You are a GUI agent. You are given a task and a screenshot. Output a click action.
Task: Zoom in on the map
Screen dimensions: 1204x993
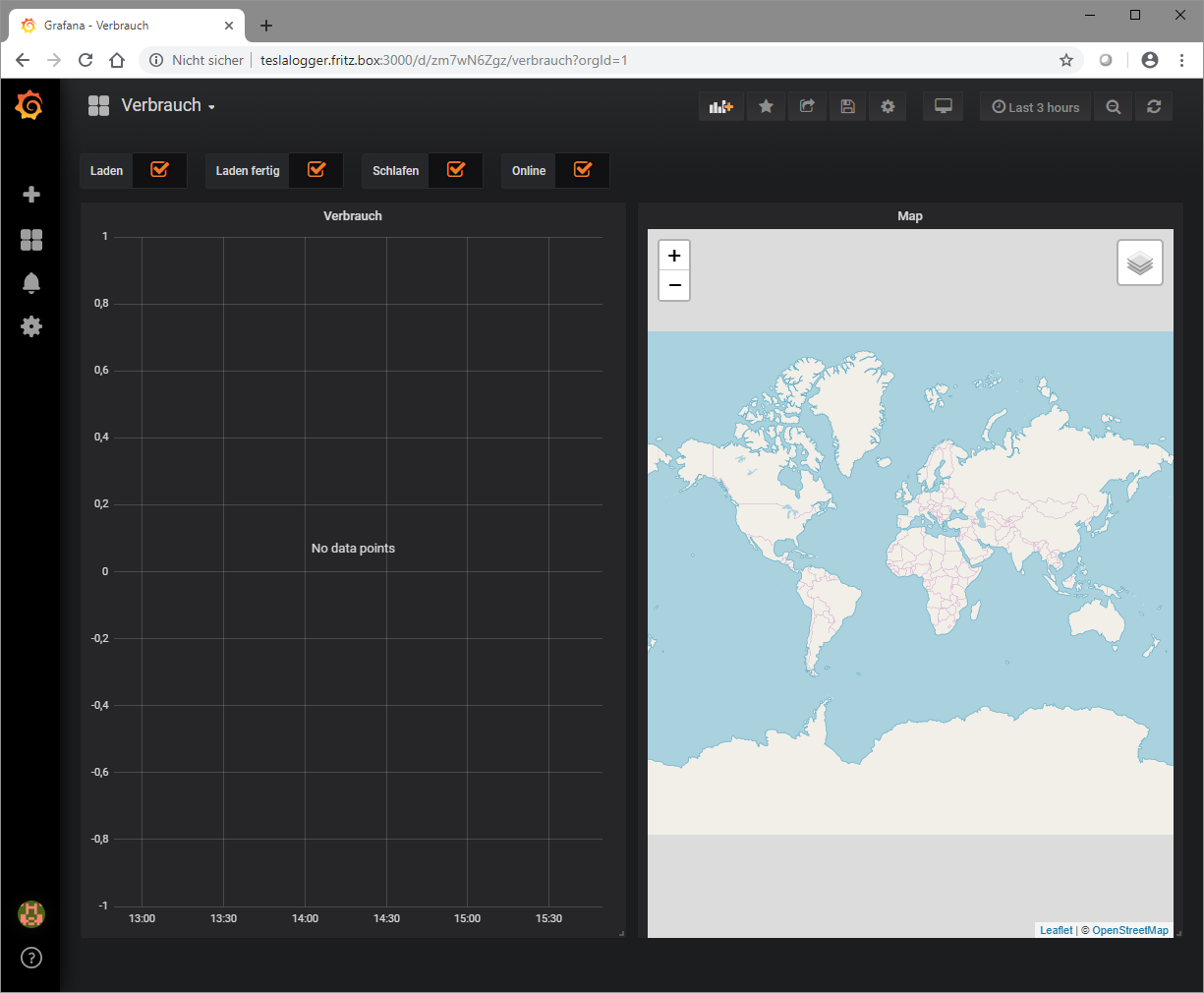pyautogui.click(x=674, y=256)
